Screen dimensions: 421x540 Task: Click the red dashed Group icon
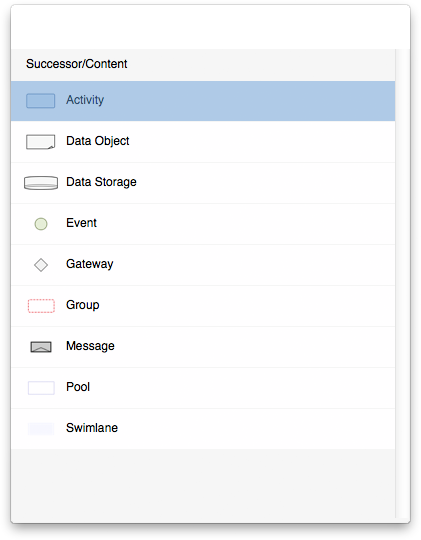tap(41, 306)
